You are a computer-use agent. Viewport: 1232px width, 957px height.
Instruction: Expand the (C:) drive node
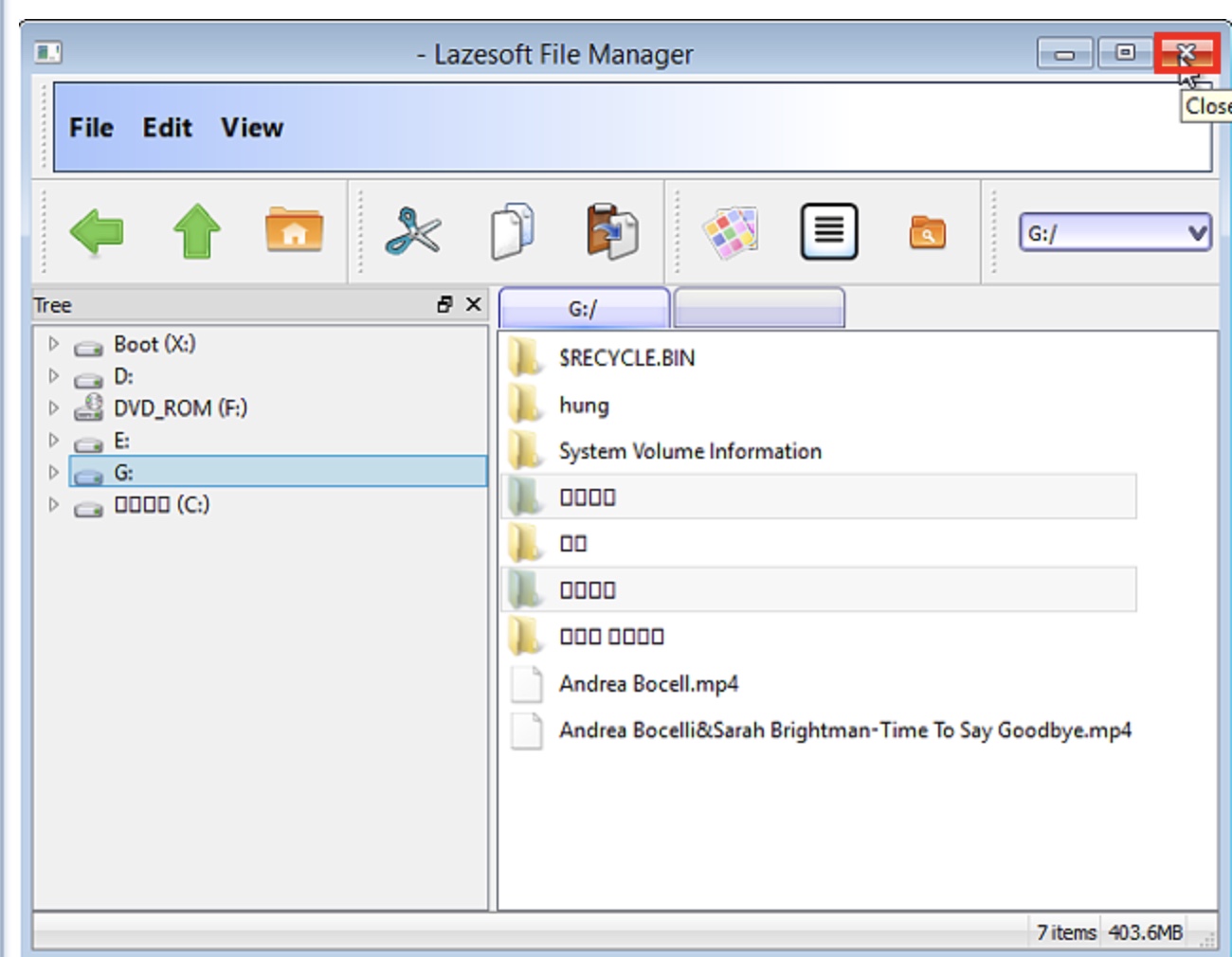54,504
